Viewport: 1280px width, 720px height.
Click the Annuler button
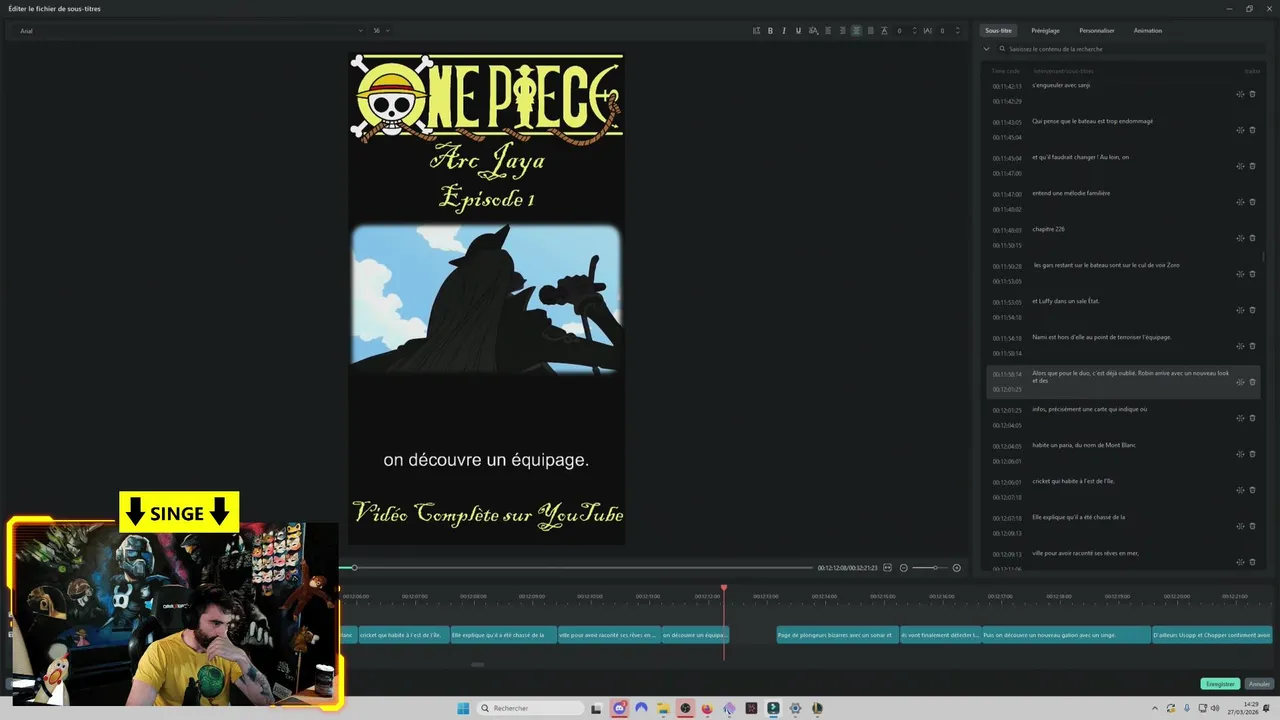[1259, 684]
